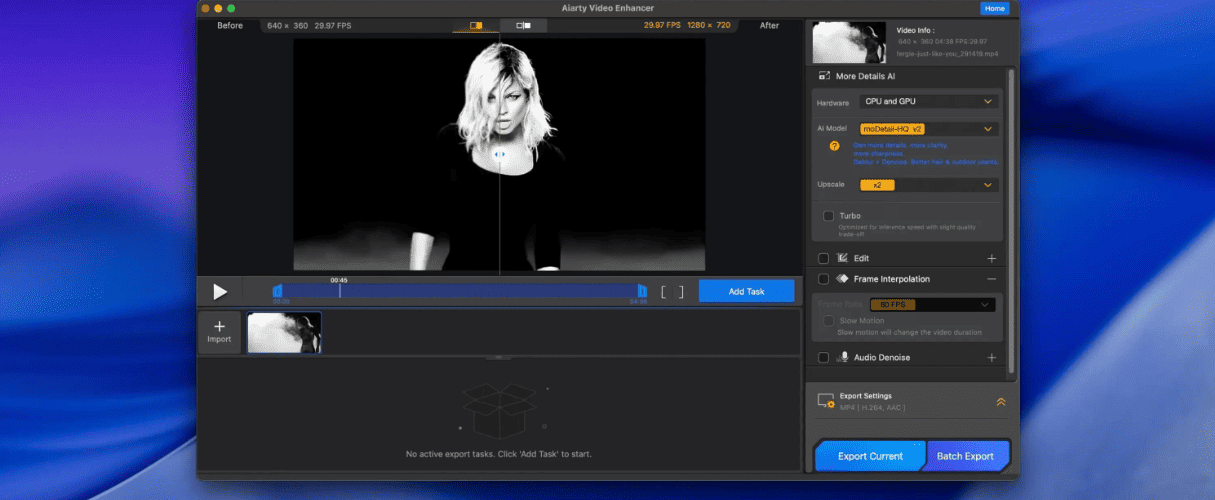Enable the Frame Interpolation checkbox
The image size is (1215, 500).
[824, 279]
